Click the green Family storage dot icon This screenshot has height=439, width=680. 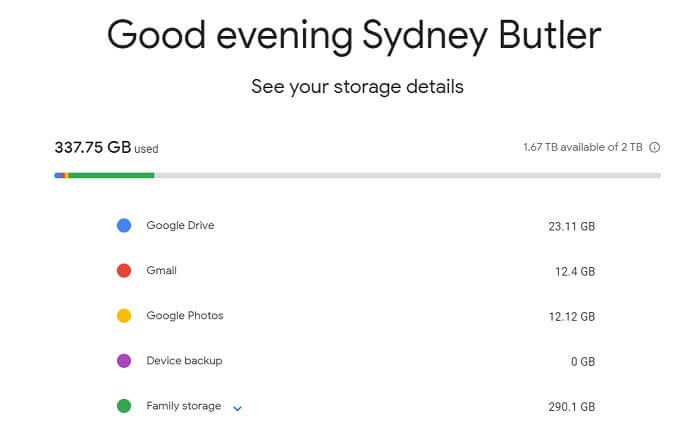124,406
